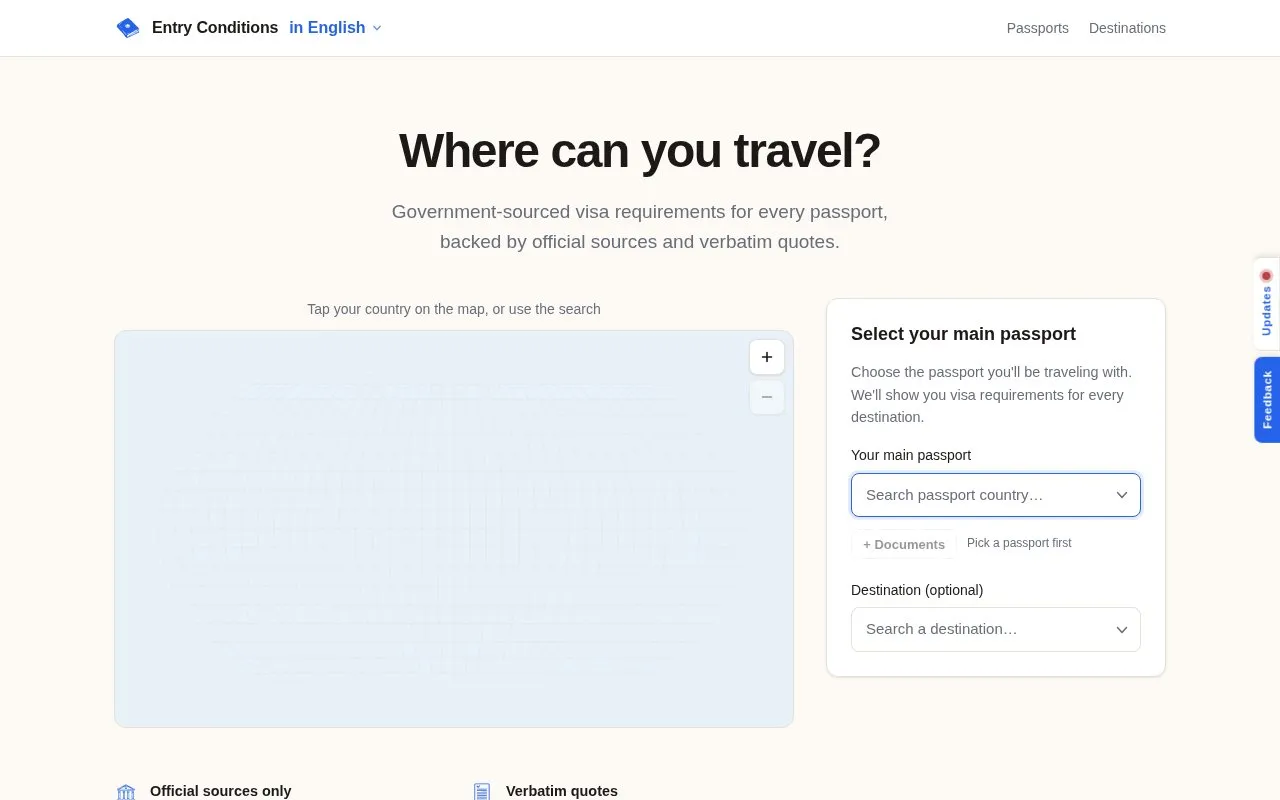Click the 'Your main passport' label
Image resolution: width=1280 pixels, height=800 pixels.
tap(911, 455)
